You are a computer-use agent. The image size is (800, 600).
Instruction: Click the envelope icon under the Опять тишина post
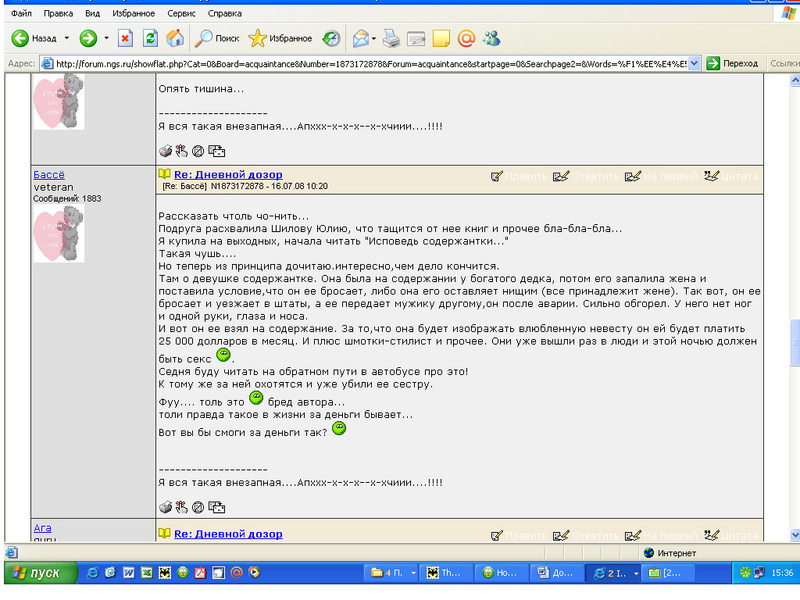pos(216,151)
